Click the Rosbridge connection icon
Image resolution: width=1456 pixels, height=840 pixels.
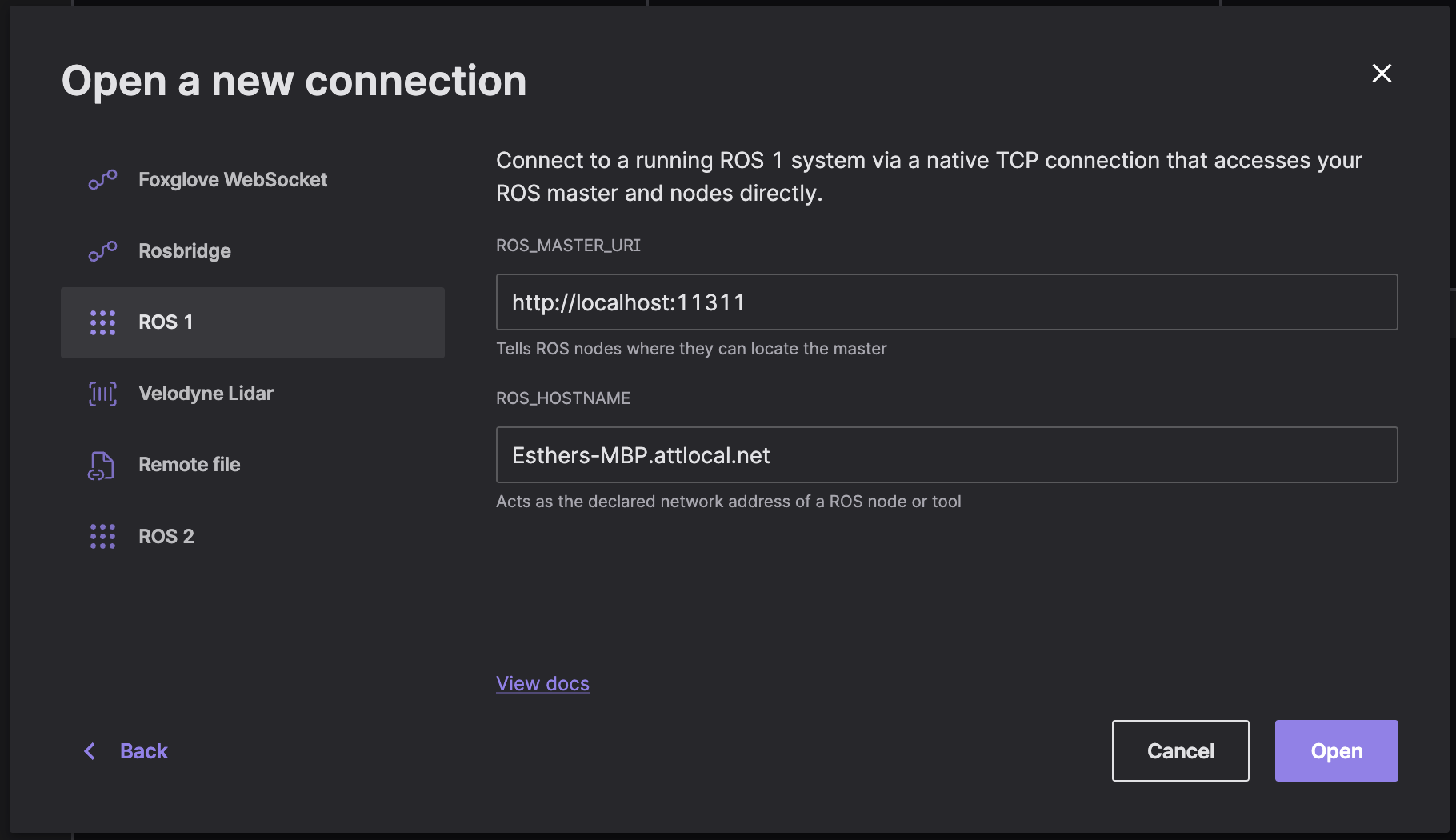pyautogui.click(x=102, y=251)
